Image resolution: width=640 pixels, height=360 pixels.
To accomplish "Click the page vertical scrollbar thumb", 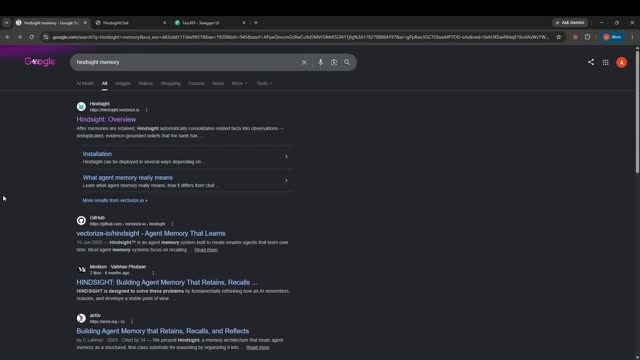I will tap(637, 111).
